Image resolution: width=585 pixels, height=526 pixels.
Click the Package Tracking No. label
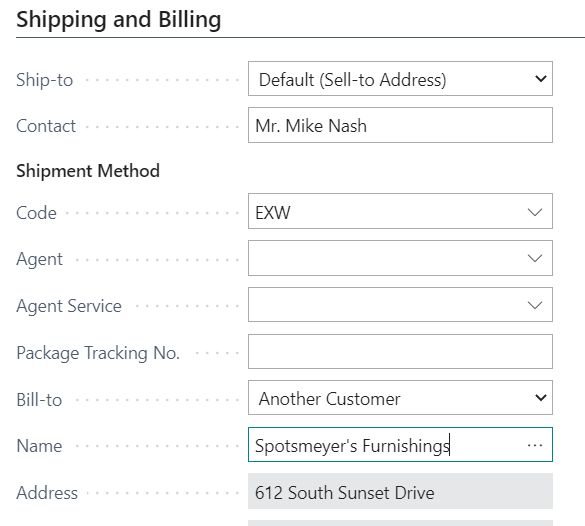98,353
